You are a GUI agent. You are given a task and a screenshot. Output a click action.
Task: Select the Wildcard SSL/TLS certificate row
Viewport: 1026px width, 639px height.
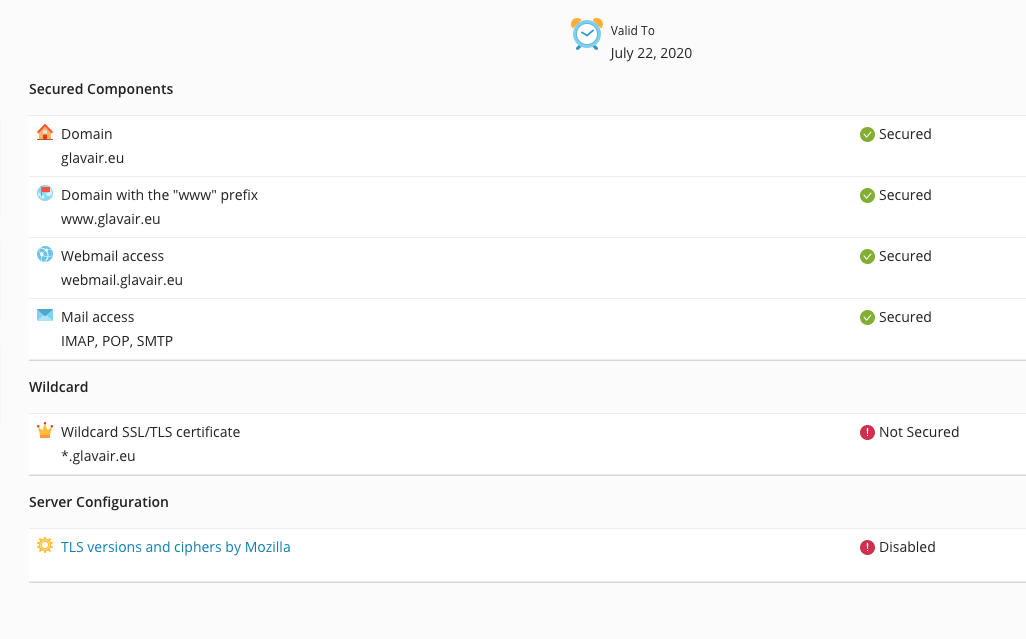pyautogui.click(x=527, y=444)
